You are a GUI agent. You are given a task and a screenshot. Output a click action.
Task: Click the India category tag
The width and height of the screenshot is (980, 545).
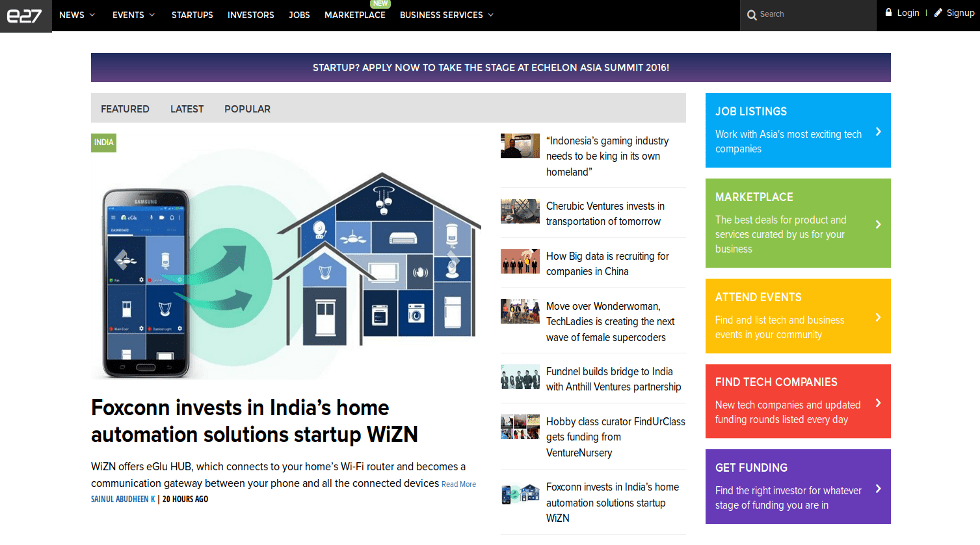104,143
